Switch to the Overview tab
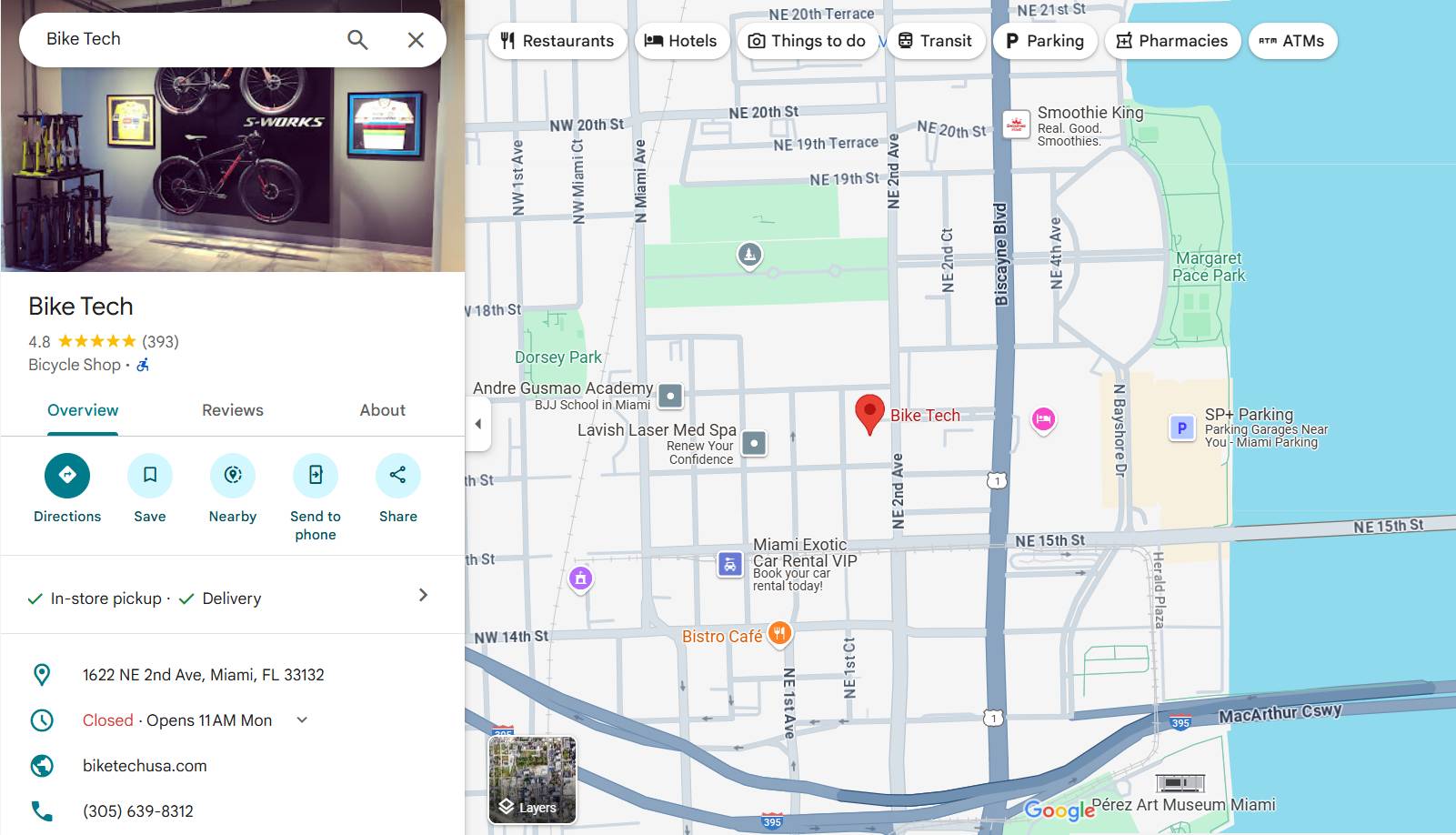This screenshot has width=1456, height=835. (83, 410)
